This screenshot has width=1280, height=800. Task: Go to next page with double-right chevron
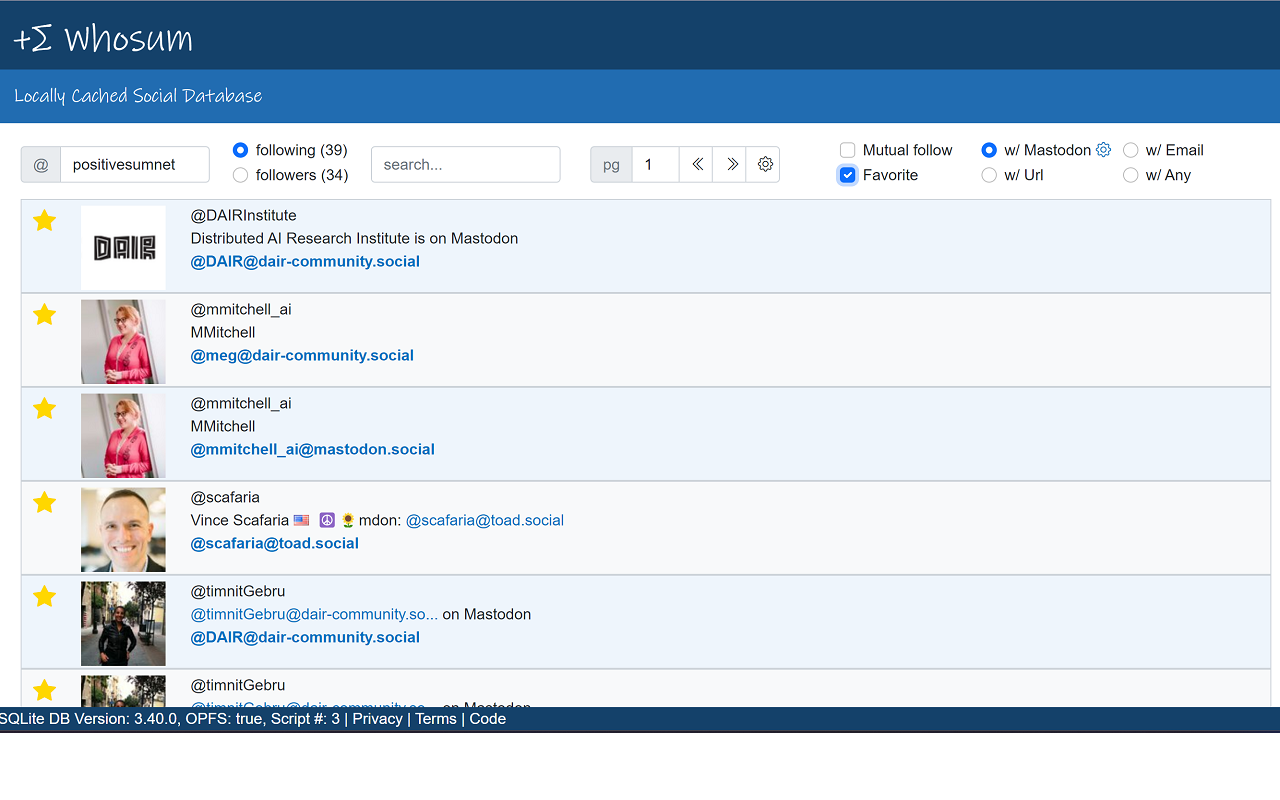(731, 164)
